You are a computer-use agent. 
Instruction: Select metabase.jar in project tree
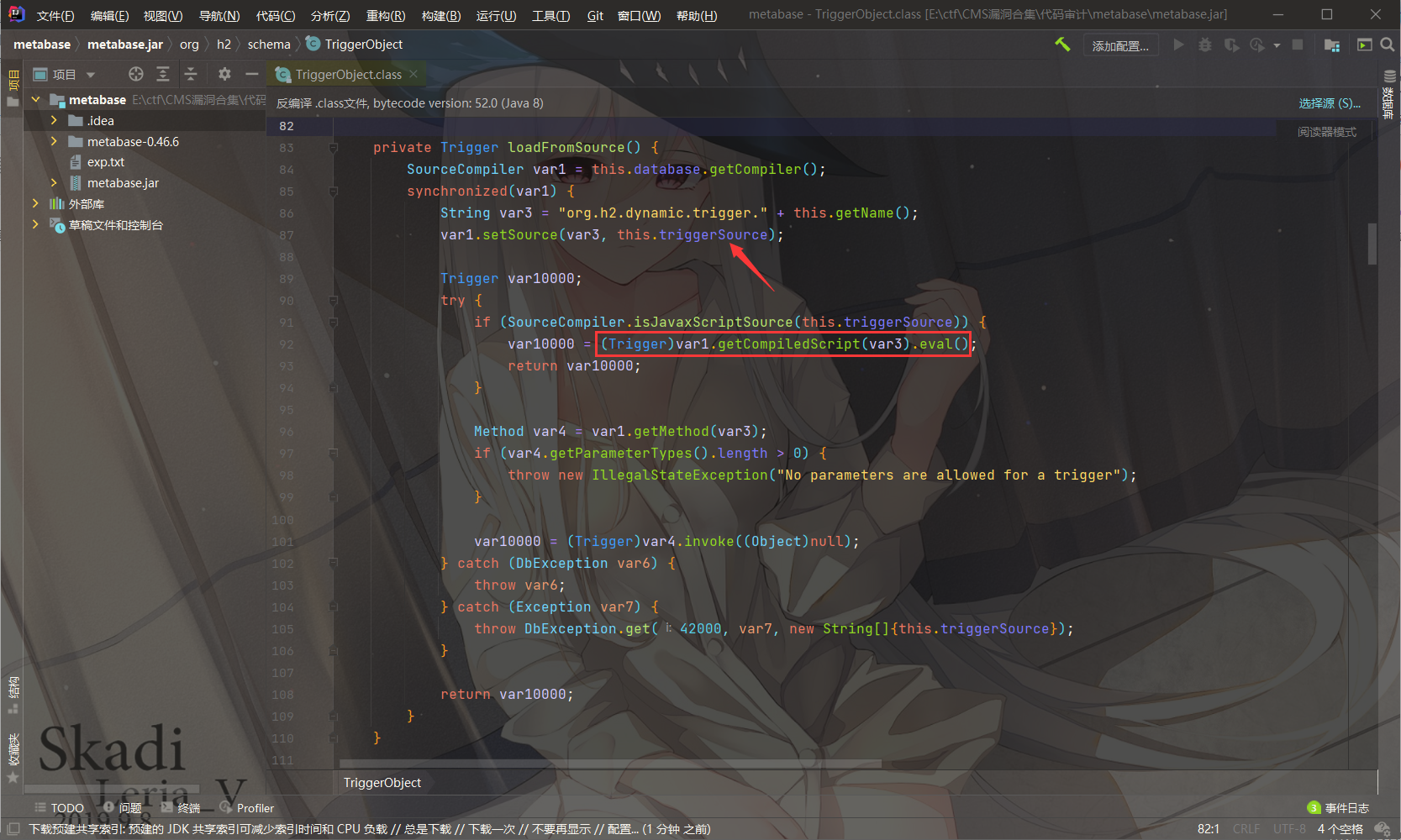(123, 183)
